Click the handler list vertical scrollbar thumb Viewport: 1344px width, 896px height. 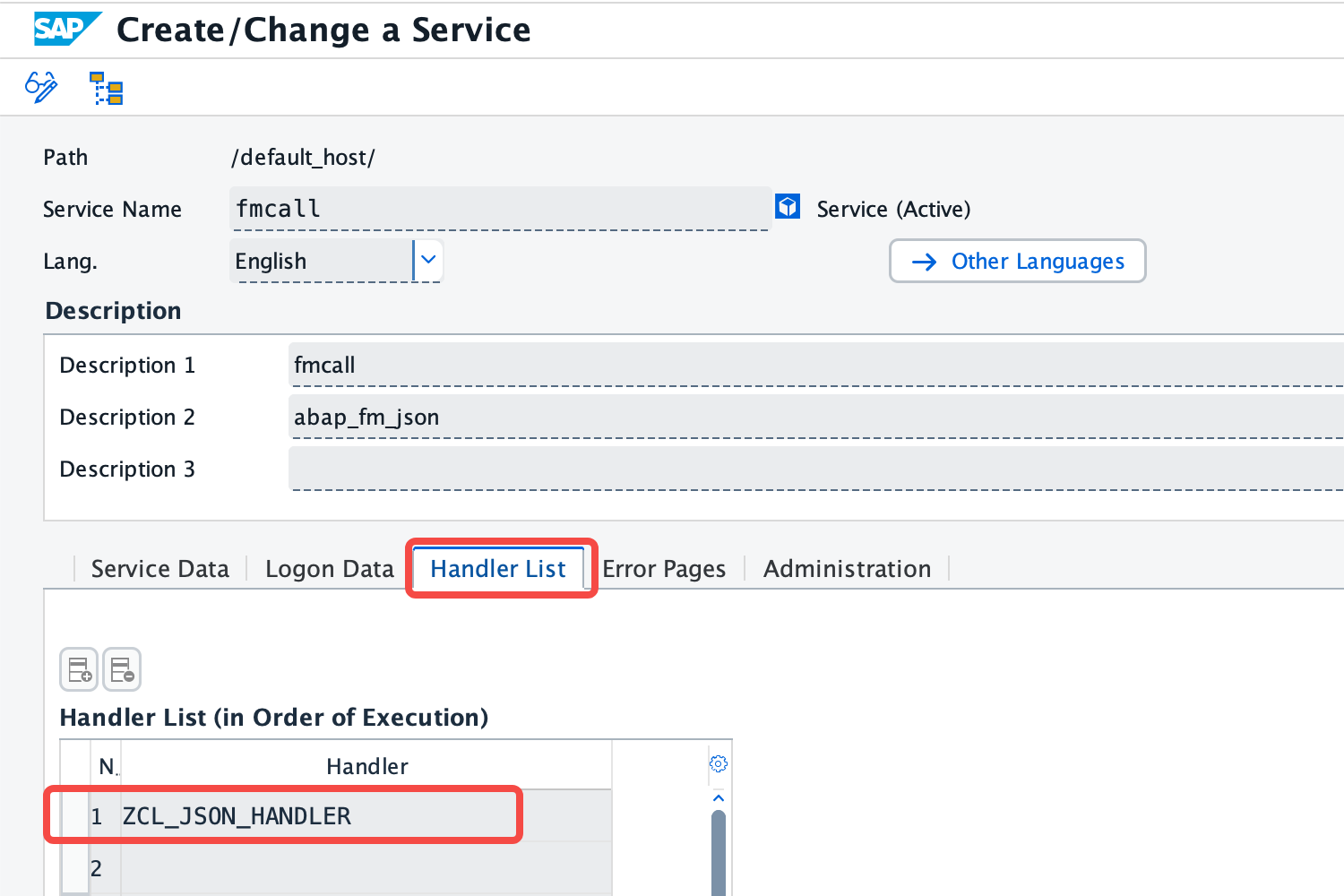(x=719, y=853)
